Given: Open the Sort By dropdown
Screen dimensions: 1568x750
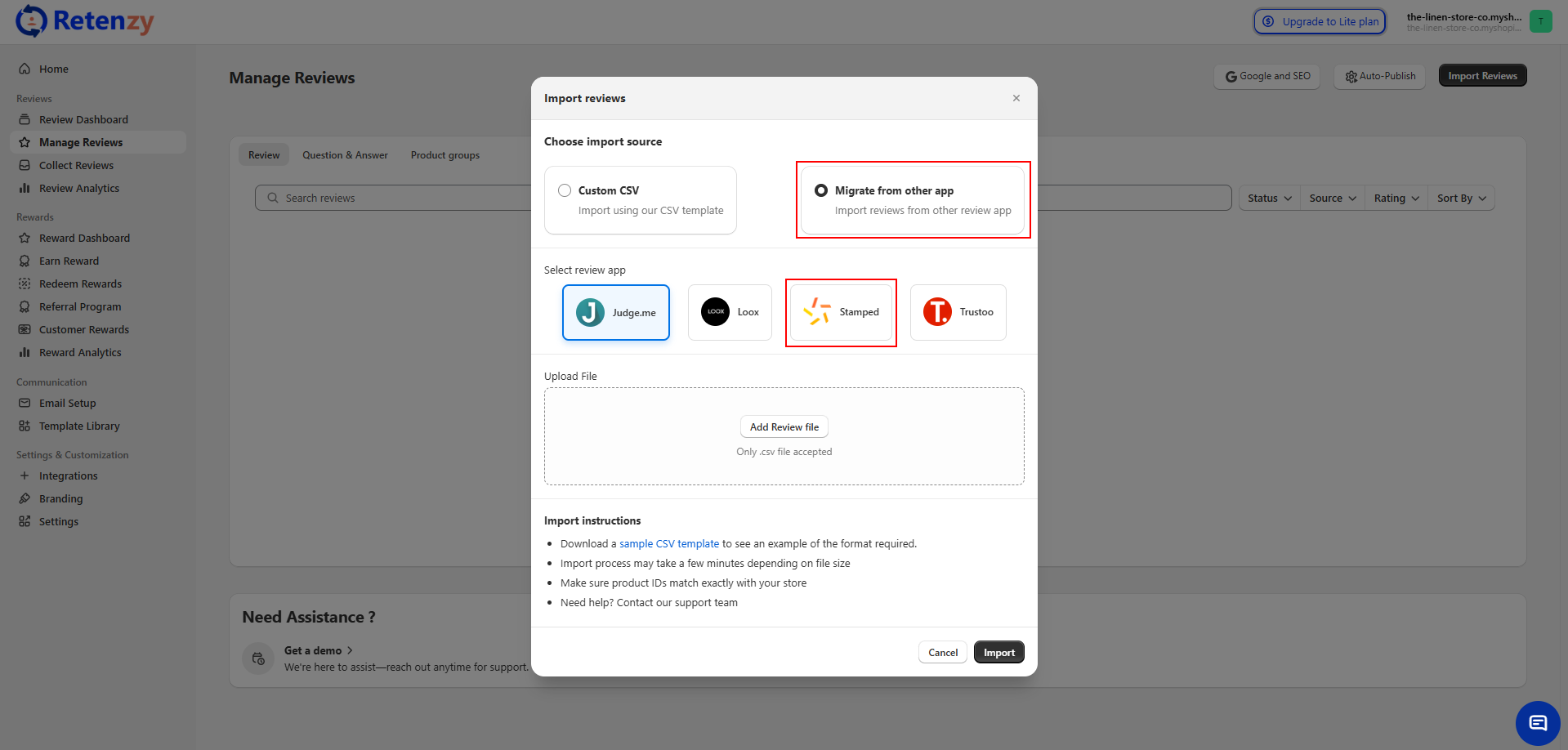Looking at the screenshot, I should pyautogui.click(x=1462, y=198).
